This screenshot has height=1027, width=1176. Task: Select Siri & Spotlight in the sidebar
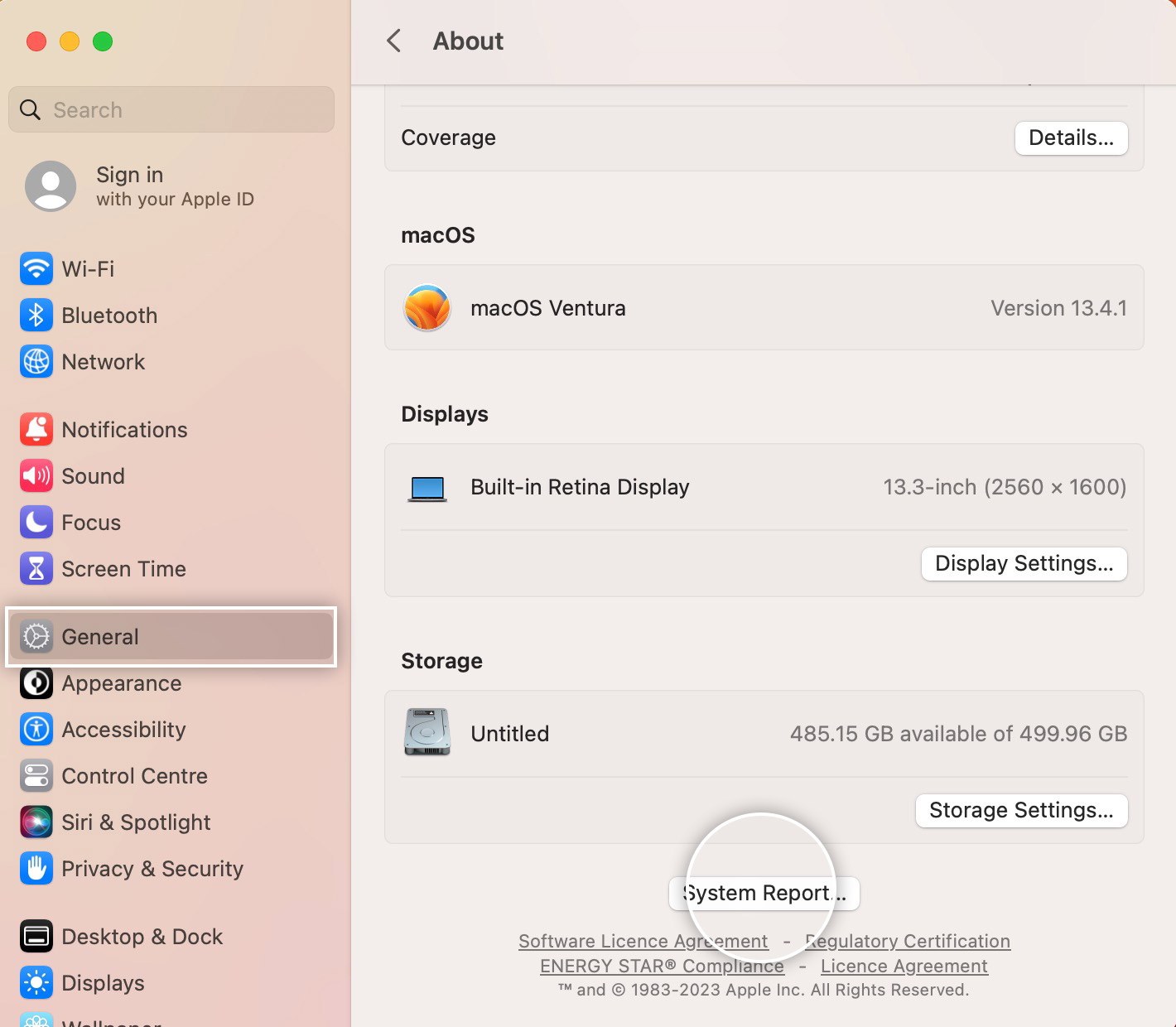(171, 822)
